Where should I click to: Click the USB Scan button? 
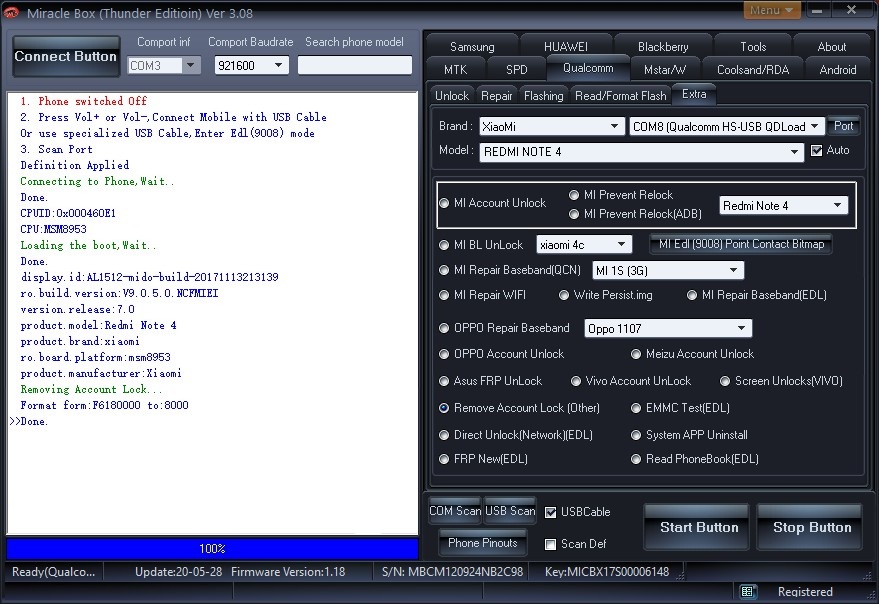click(510, 511)
